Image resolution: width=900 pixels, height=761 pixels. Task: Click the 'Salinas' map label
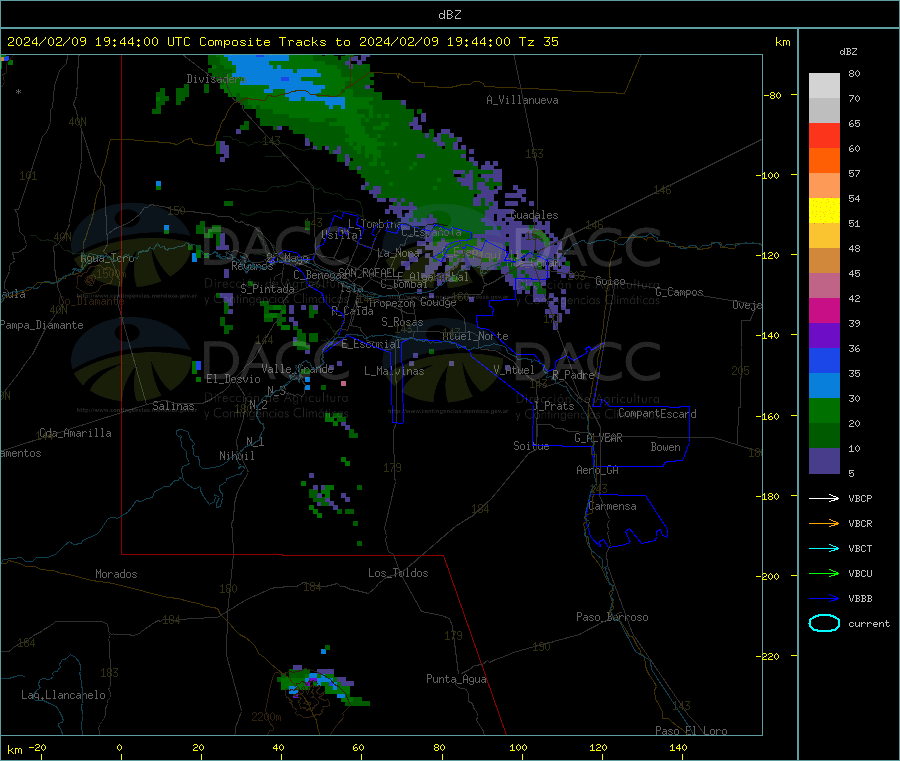point(173,406)
